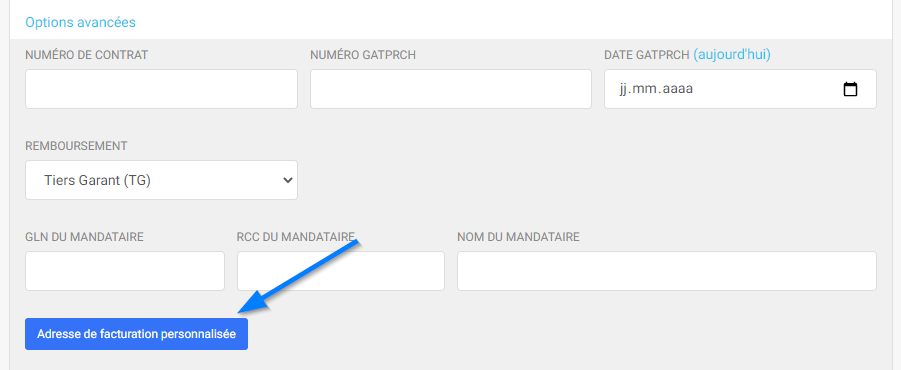Viewport: 901px width, 370px height.
Task: Focus the Numéro de contrat input field
Action: [161, 89]
